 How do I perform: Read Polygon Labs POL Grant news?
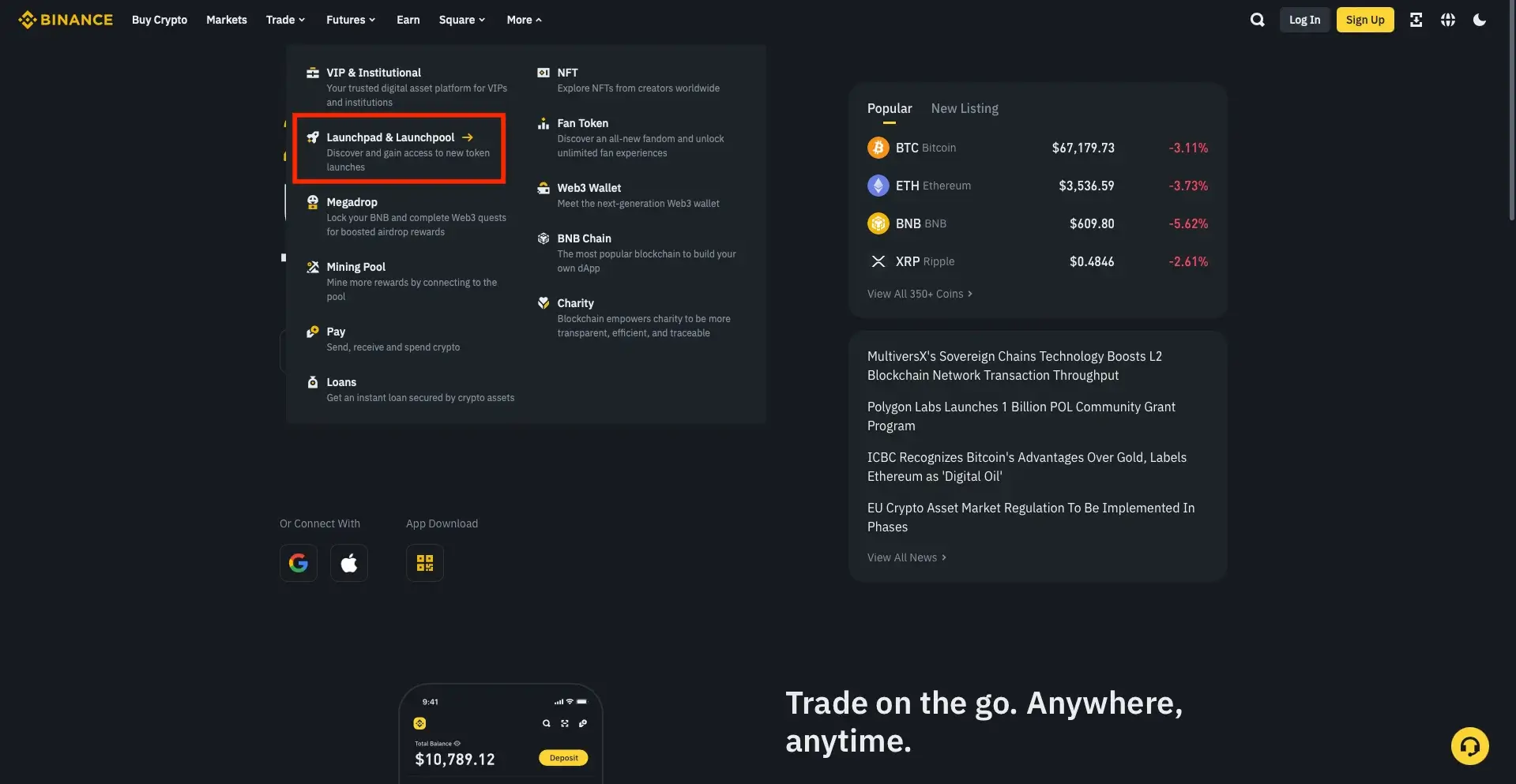1021,416
